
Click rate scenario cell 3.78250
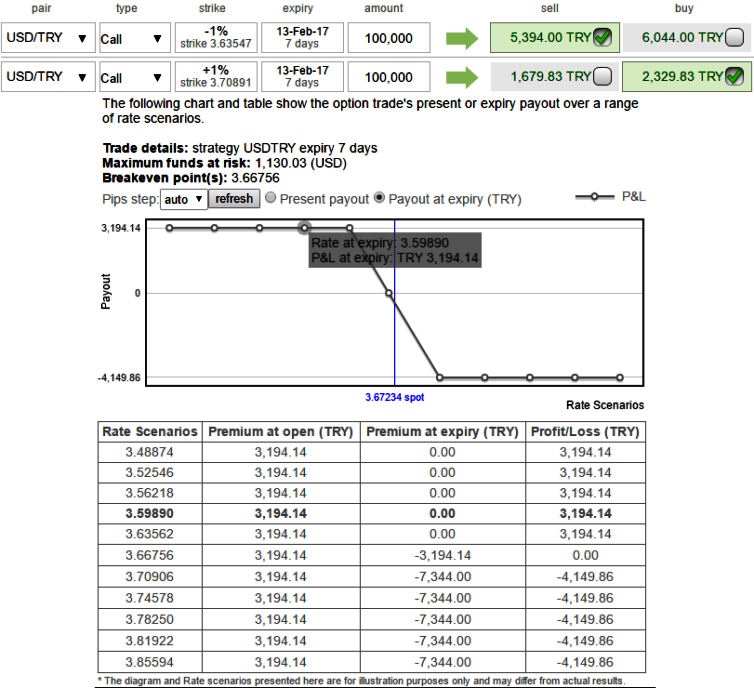click(150, 619)
